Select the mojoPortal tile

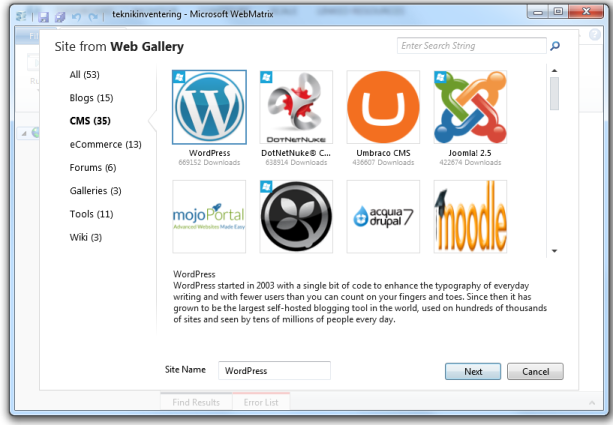[x=209, y=217]
